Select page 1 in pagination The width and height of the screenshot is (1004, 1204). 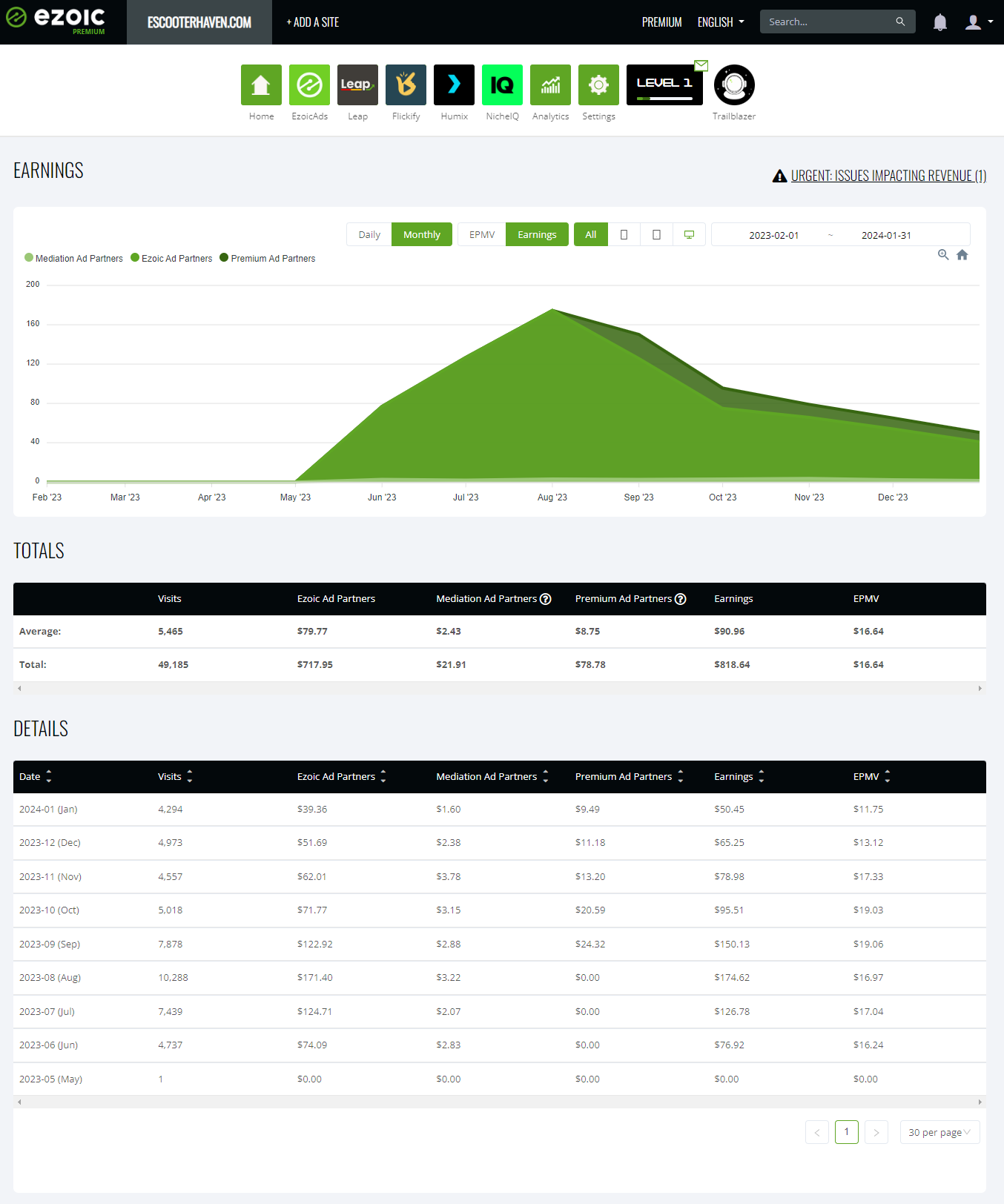point(847,1132)
